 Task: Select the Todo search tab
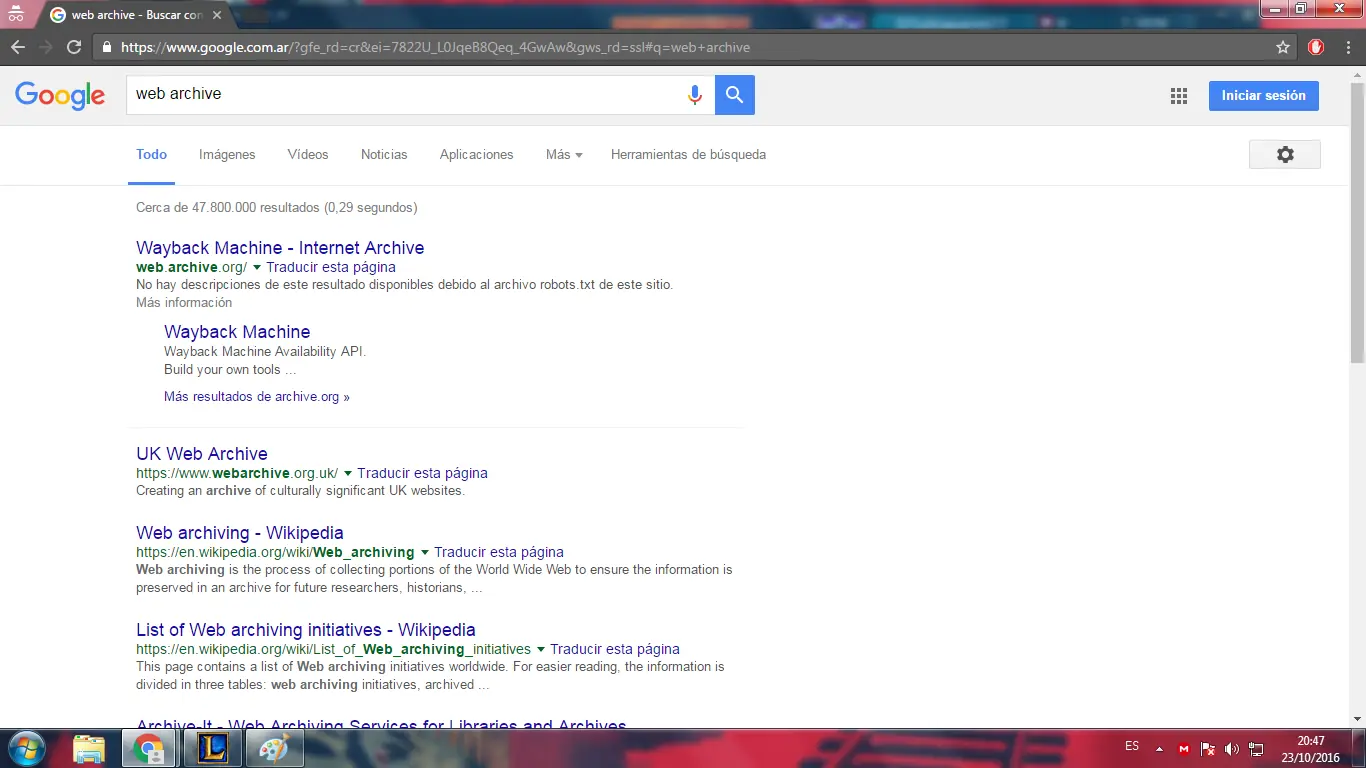[151, 155]
